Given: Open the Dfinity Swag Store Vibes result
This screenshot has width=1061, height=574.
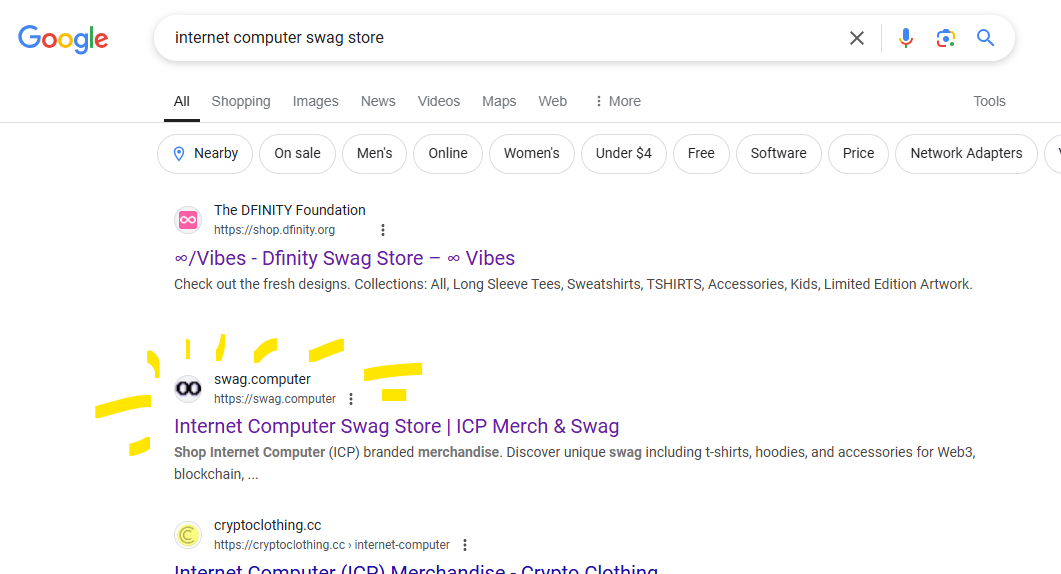Looking at the screenshot, I should (x=344, y=259).
